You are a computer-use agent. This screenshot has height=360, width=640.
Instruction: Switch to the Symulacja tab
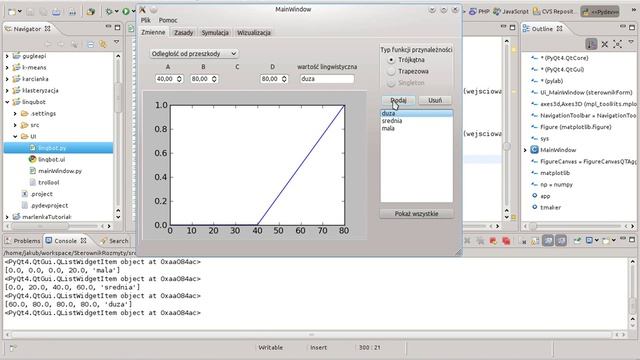click(x=215, y=33)
